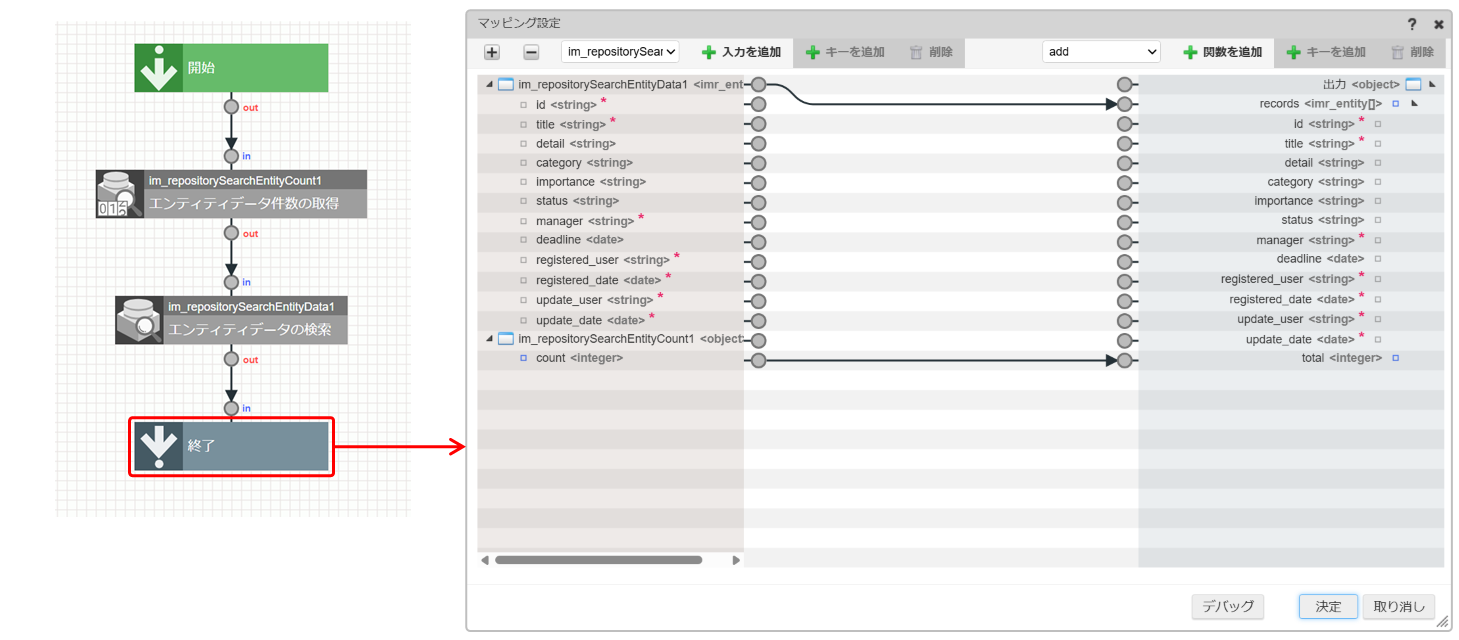The height and width of the screenshot is (640, 1459).
Task: Click the 終了 end node icon
Action: coord(158,446)
